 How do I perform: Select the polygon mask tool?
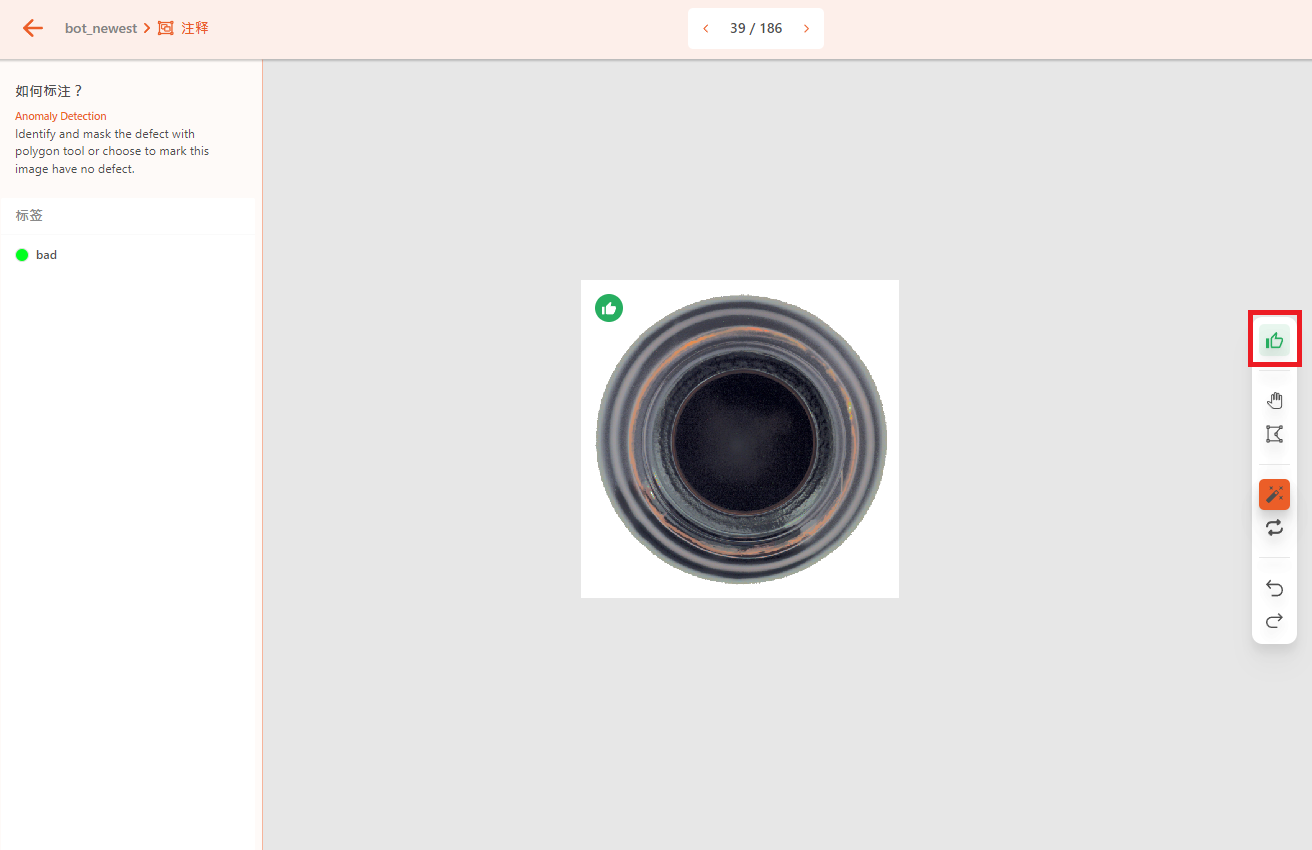[1274, 434]
